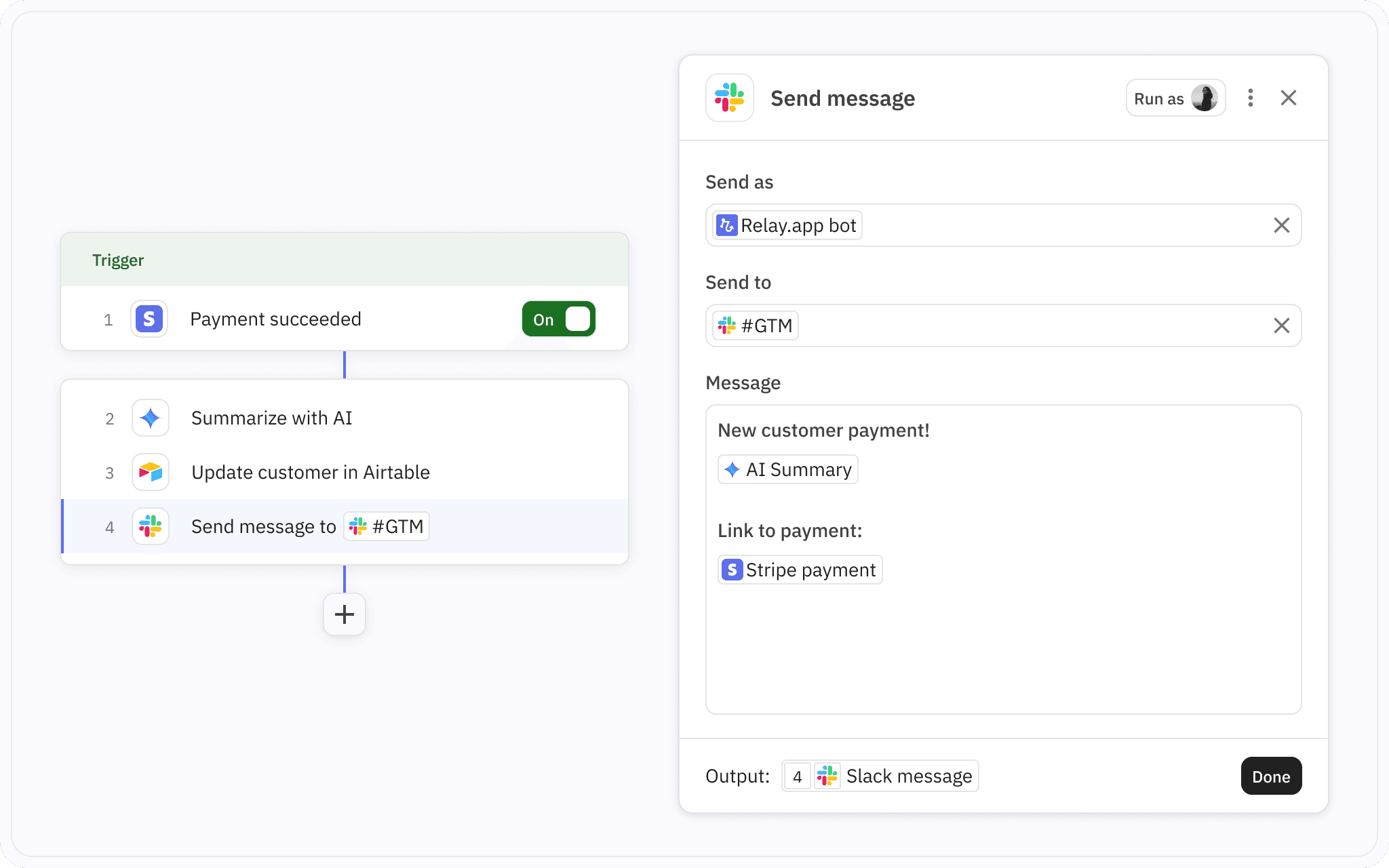Select Update customer in Airtable step
This screenshot has width=1389, height=868.
pos(310,472)
